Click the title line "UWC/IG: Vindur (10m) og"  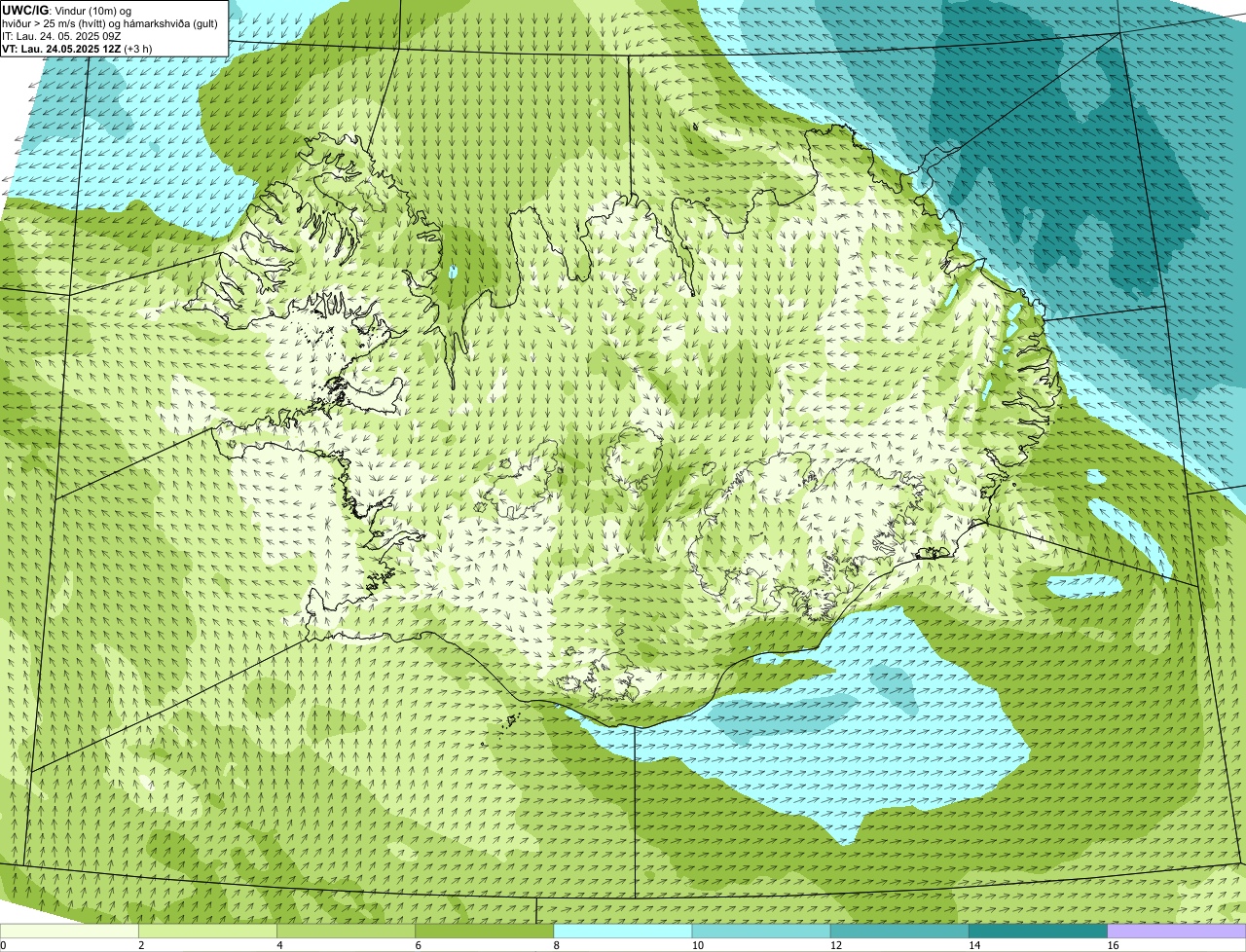click(x=66, y=10)
